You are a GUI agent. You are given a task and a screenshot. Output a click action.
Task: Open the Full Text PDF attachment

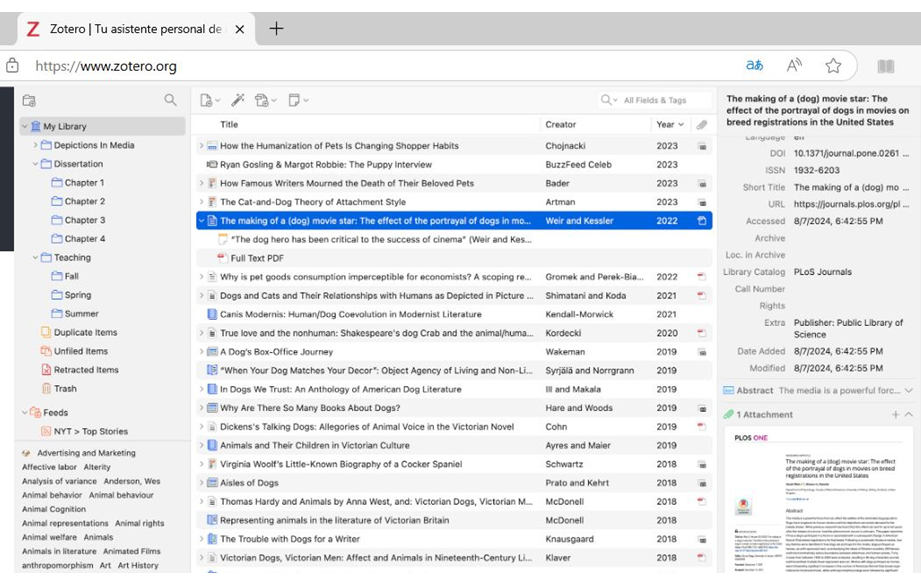click(x=257, y=258)
